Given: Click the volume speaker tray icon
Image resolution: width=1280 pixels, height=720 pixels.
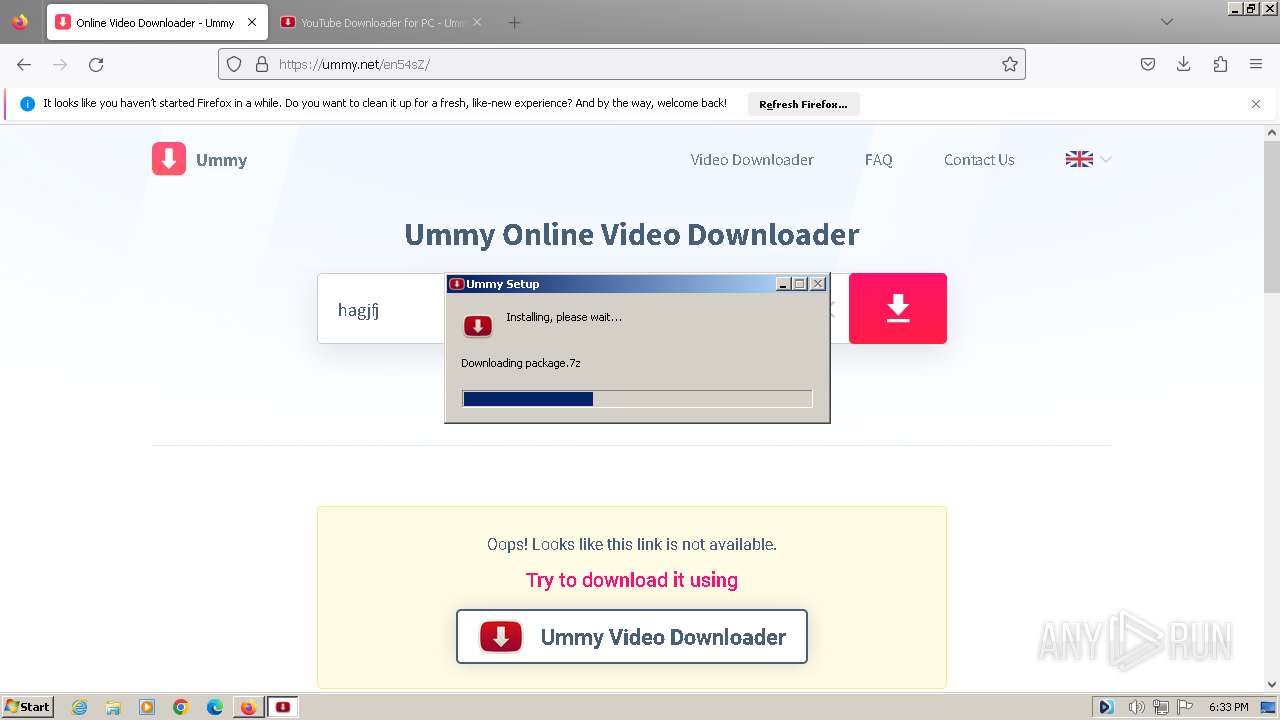Looking at the screenshot, I should (1137, 707).
